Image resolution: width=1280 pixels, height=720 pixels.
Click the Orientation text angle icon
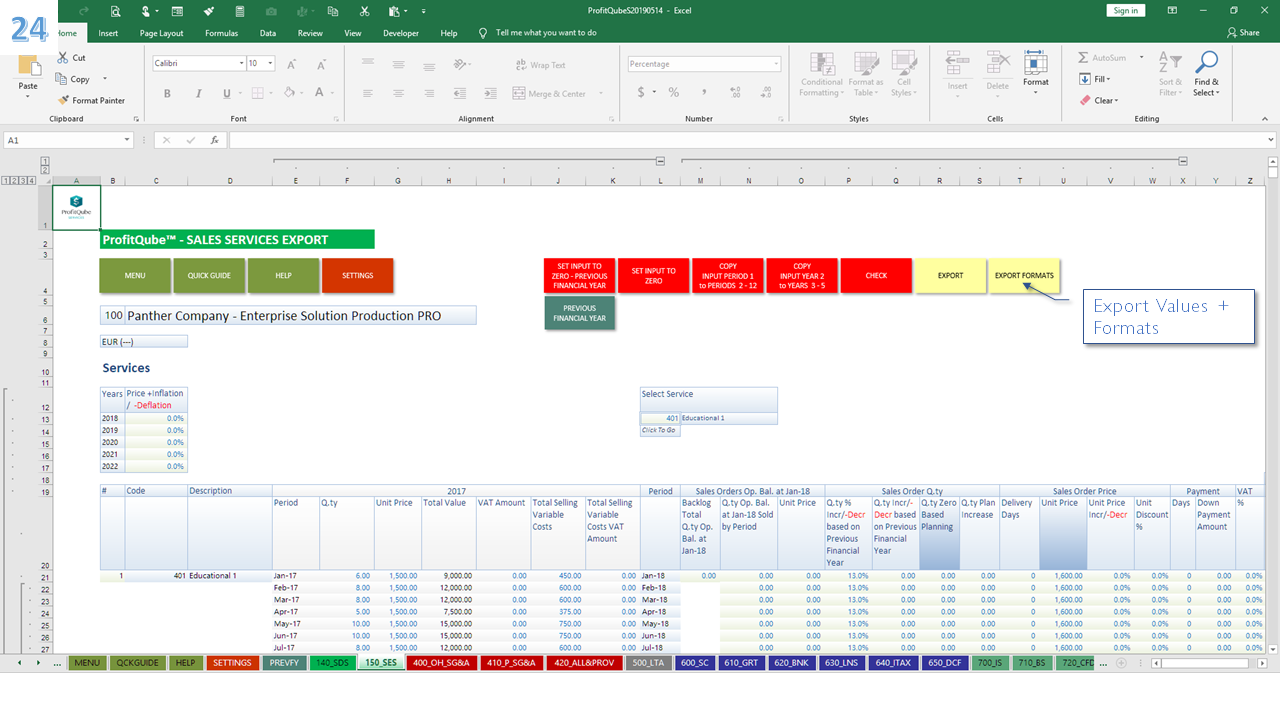pyautogui.click(x=462, y=64)
